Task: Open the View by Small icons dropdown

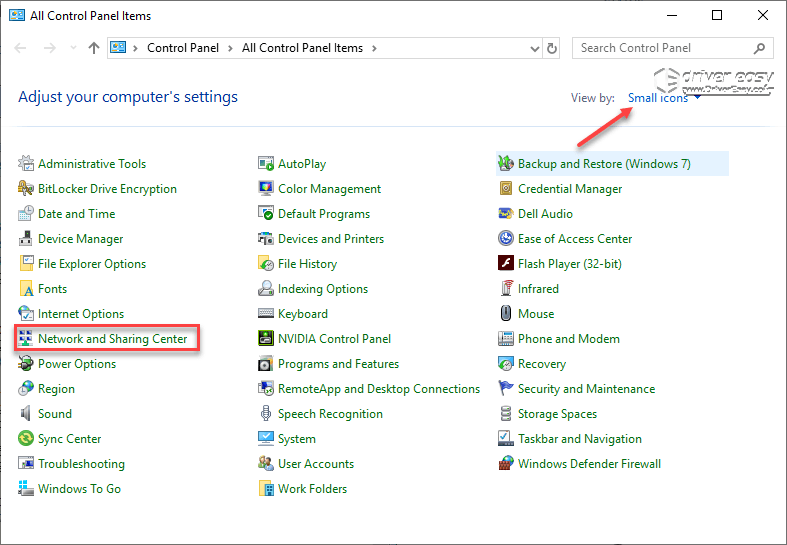Action: click(664, 98)
